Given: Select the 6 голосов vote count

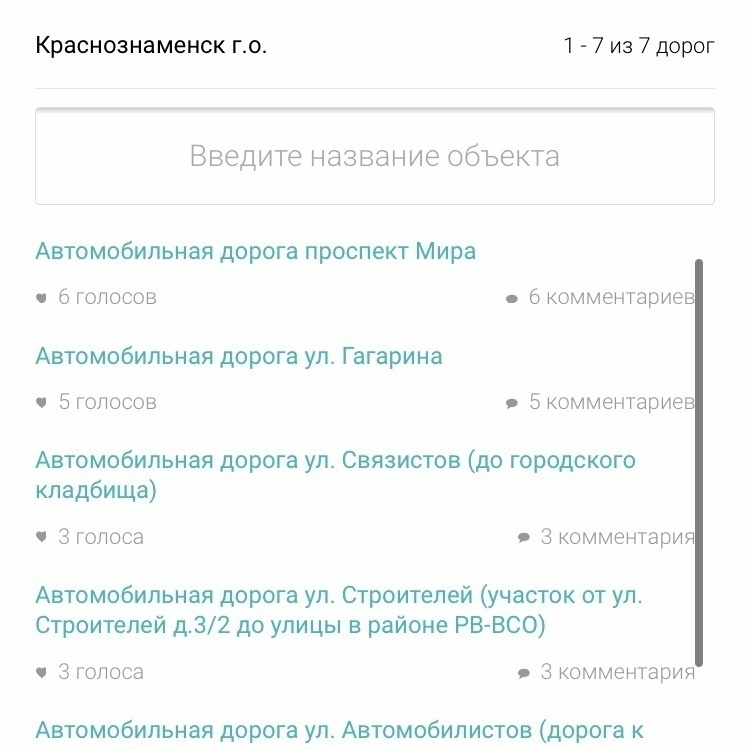Looking at the screenshot, I should coord(107,297).
